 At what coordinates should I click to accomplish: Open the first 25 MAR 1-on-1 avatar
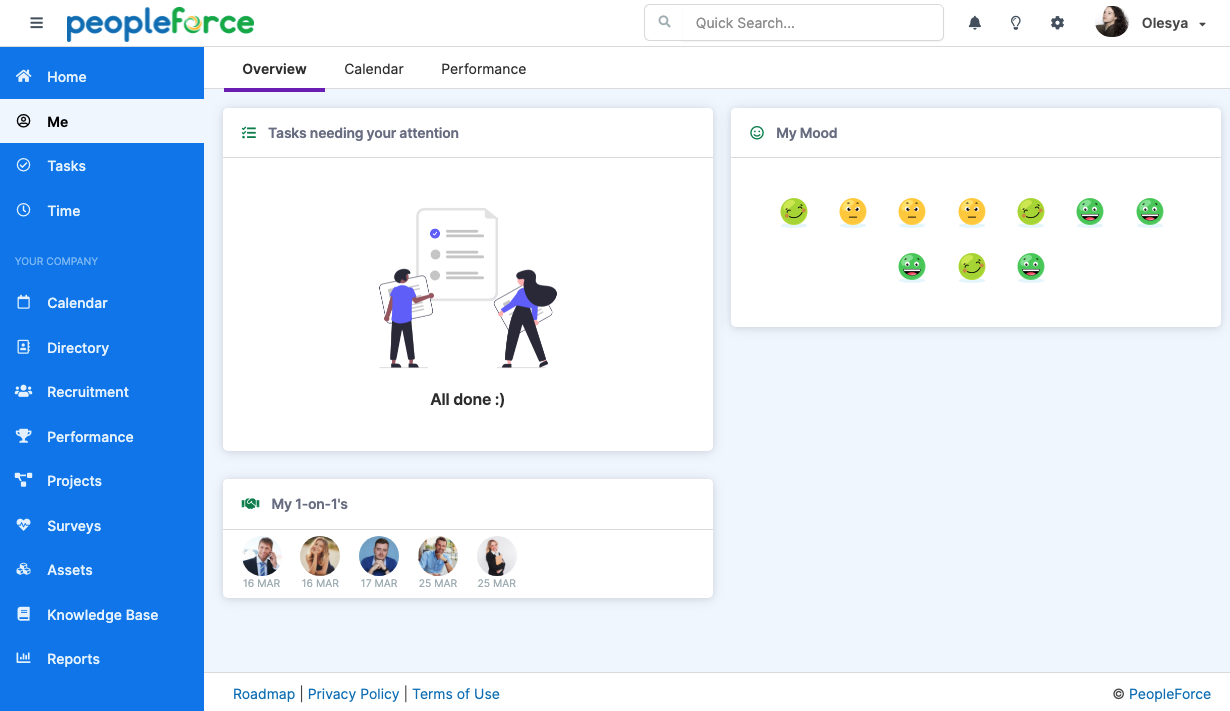438,556
